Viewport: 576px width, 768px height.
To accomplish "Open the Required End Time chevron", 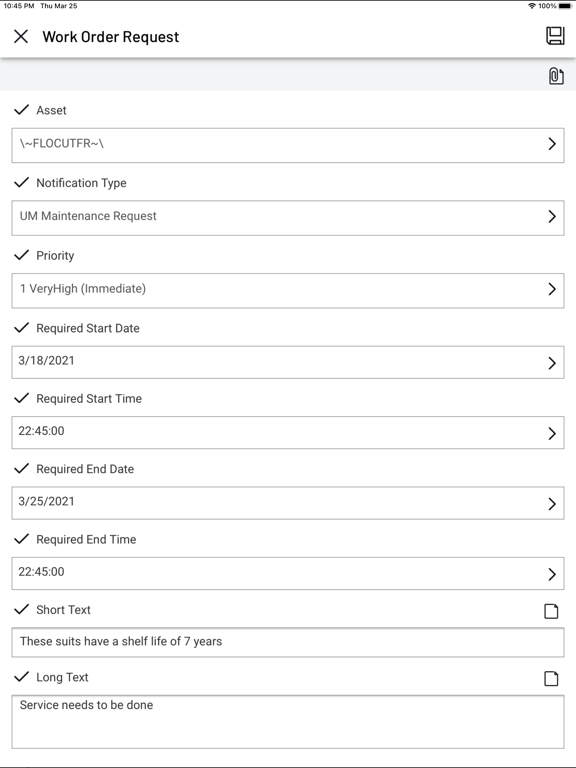I will coord(552,574).
